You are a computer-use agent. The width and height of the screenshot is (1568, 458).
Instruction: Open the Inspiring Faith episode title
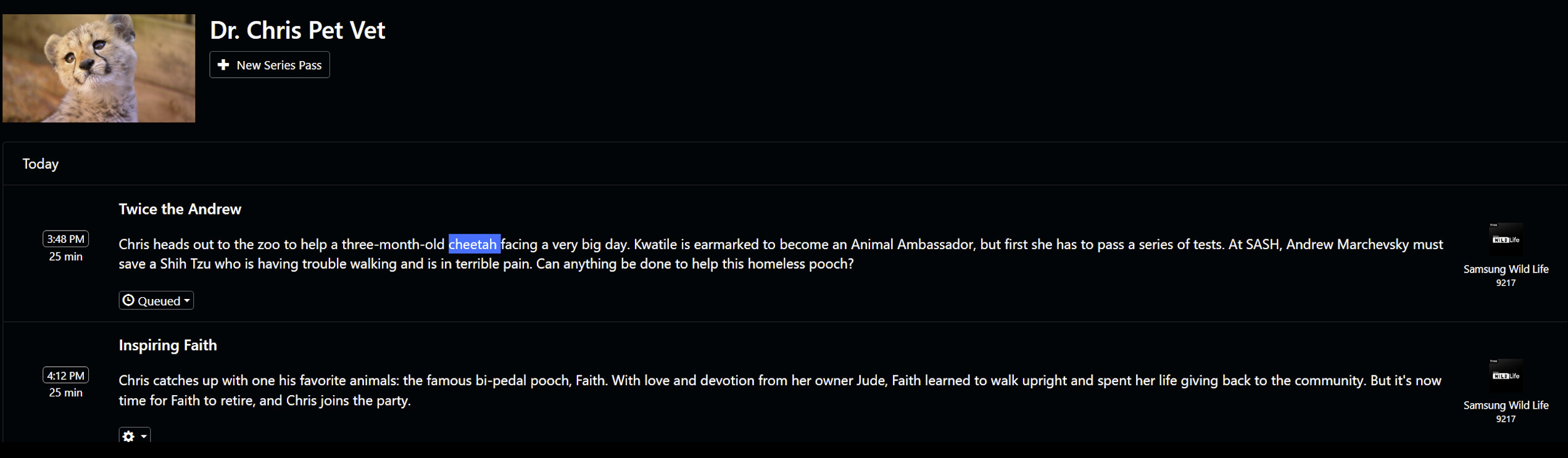point(168,345)
